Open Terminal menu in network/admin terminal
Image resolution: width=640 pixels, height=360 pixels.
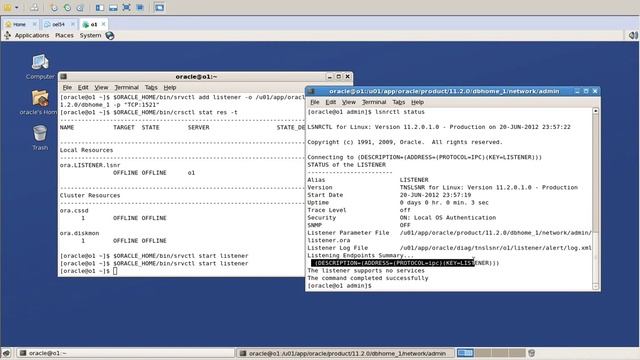(374, 102)
